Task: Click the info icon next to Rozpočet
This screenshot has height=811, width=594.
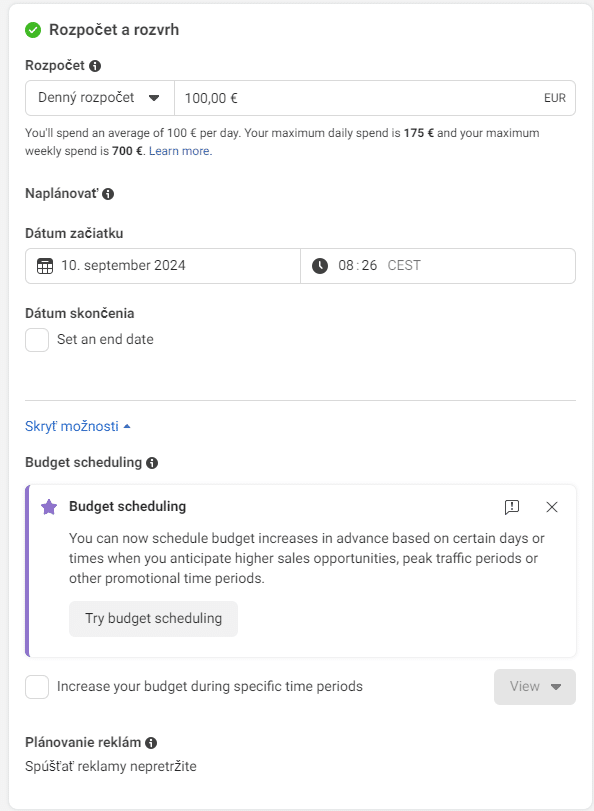Action: point(95,66)
